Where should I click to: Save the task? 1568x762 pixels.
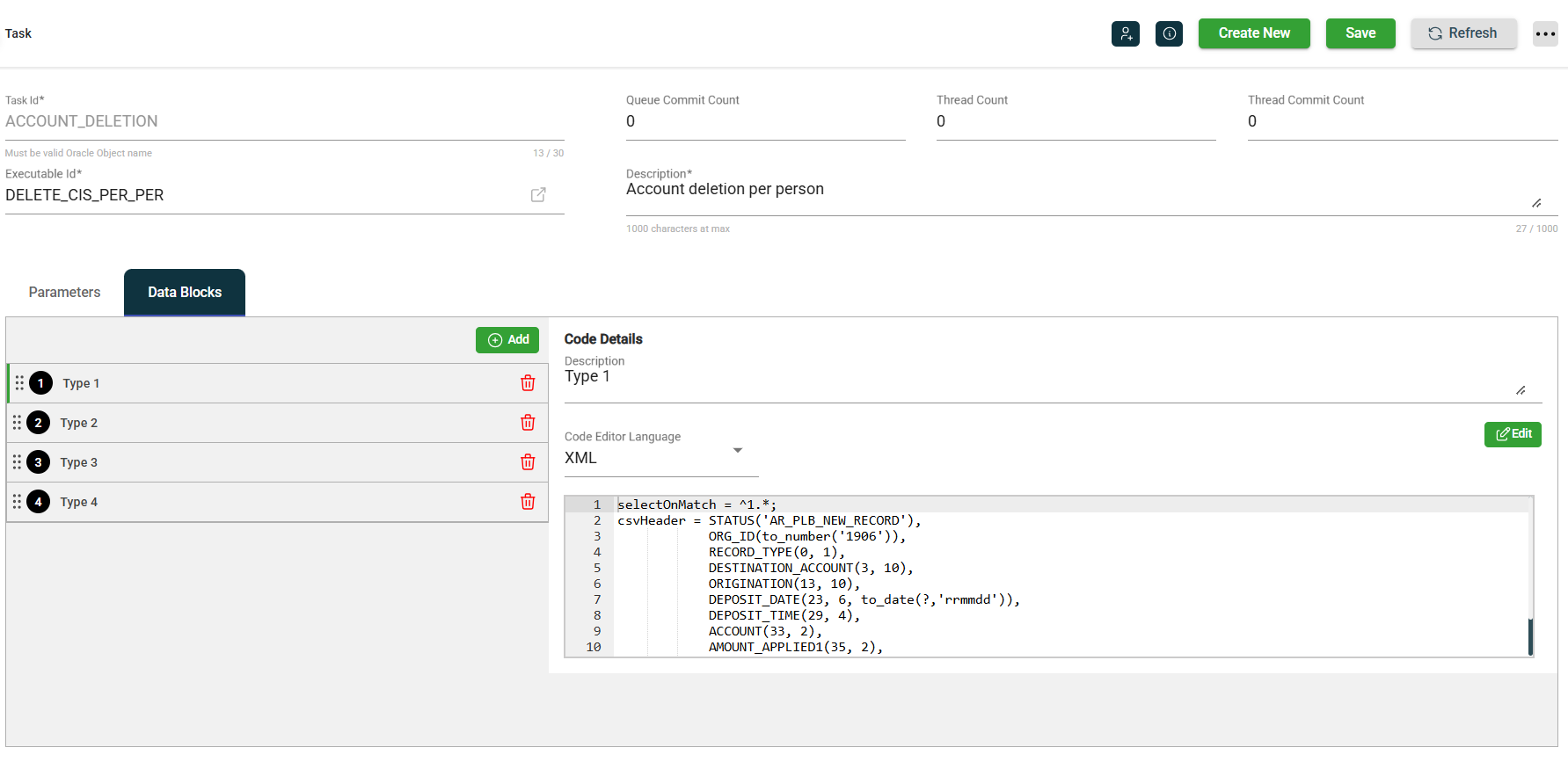click(1360, 33)
